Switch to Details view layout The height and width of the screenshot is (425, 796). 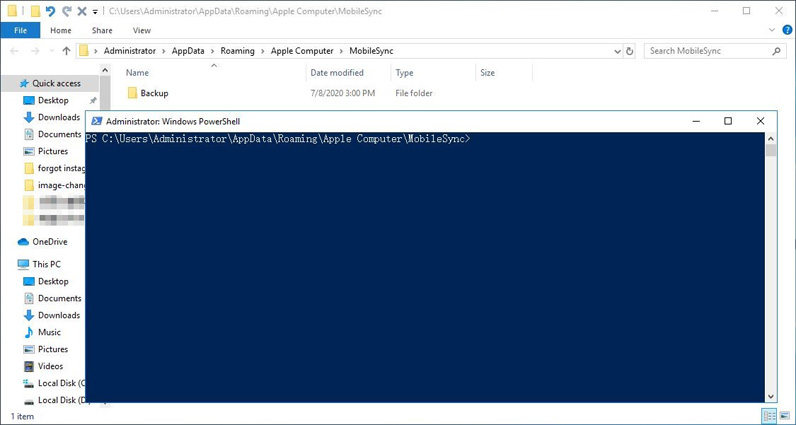(769, 416)
